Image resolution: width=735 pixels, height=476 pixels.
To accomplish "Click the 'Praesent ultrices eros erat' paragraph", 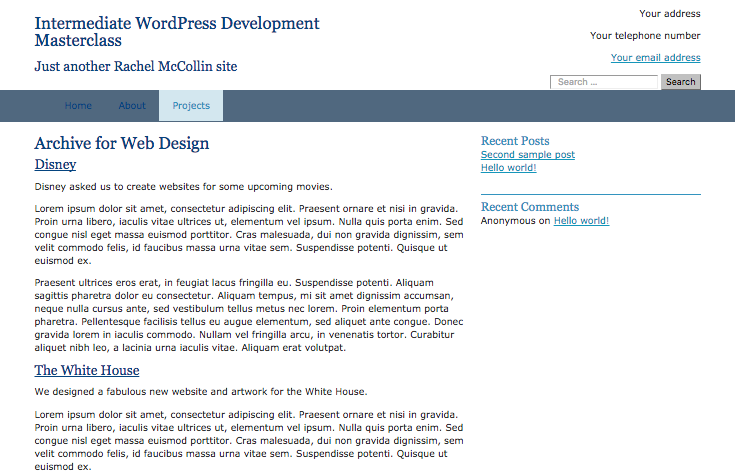I will [x=249, y=315].
